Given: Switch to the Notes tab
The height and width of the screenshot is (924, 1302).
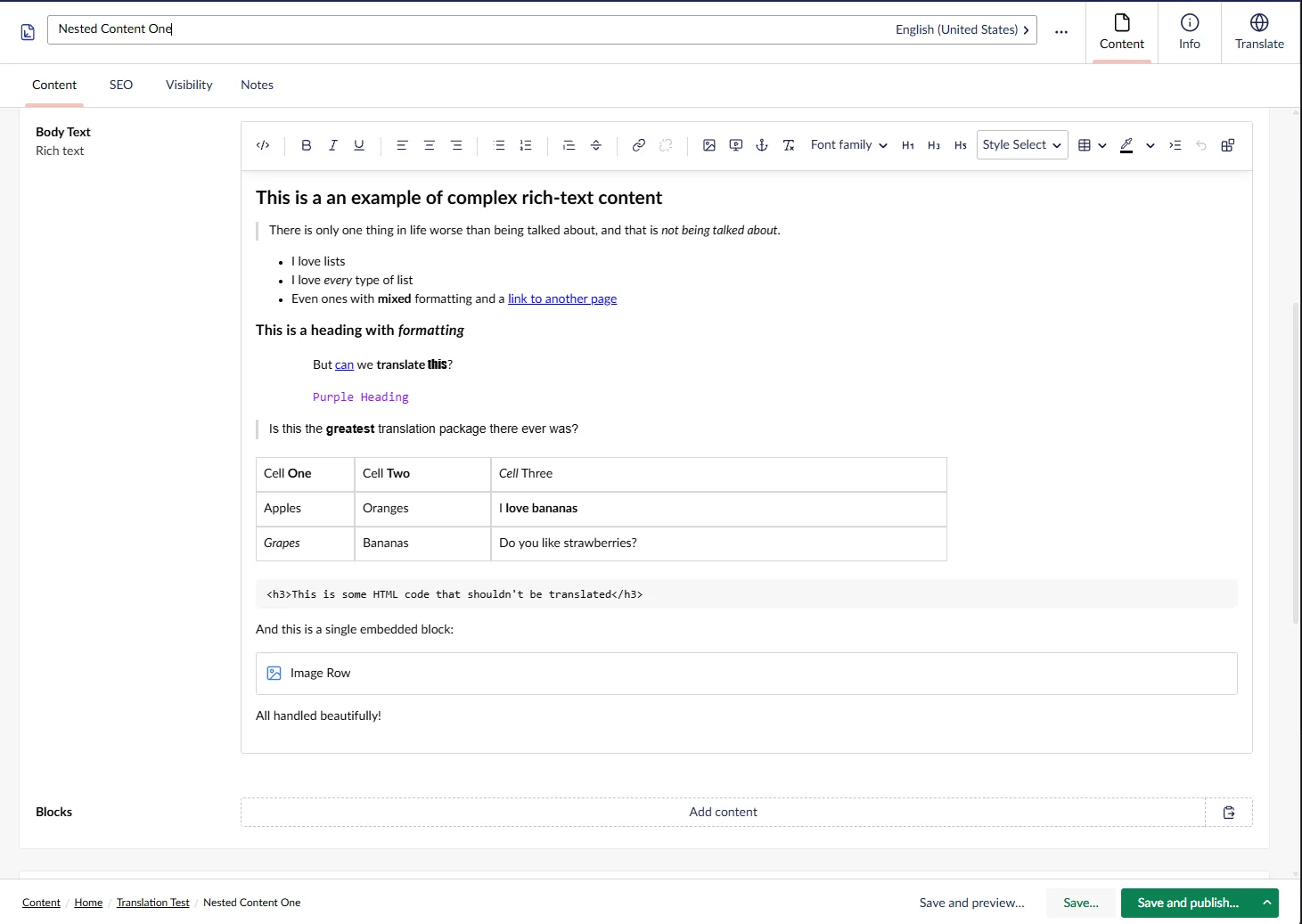Looking at the screenshot, I should tap(257, 85).
